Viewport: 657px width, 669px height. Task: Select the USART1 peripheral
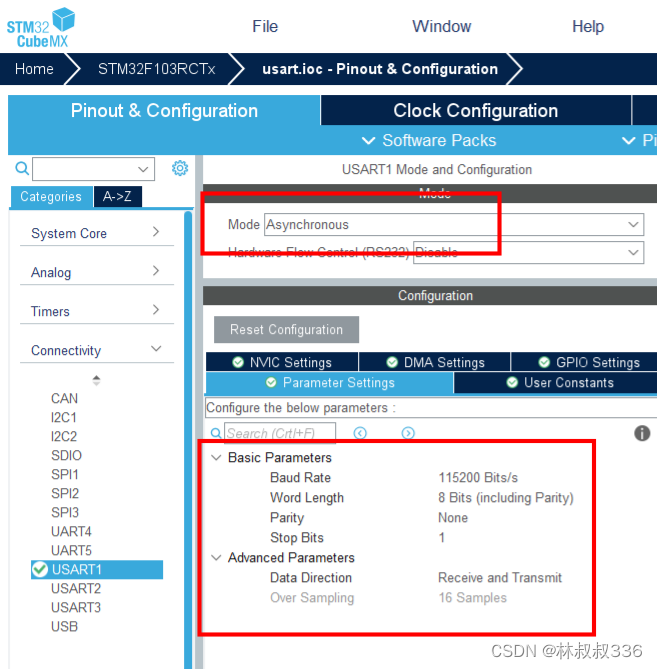click(97, 569)
